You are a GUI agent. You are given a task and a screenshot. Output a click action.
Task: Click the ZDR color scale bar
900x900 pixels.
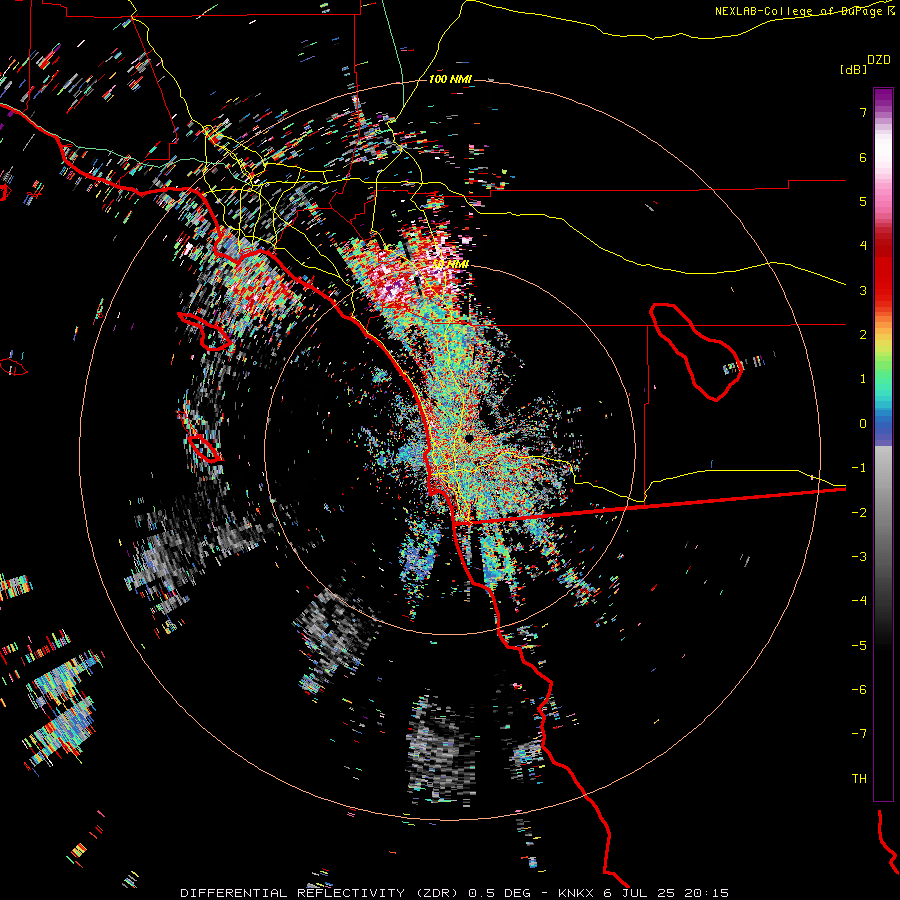[883, 444]
